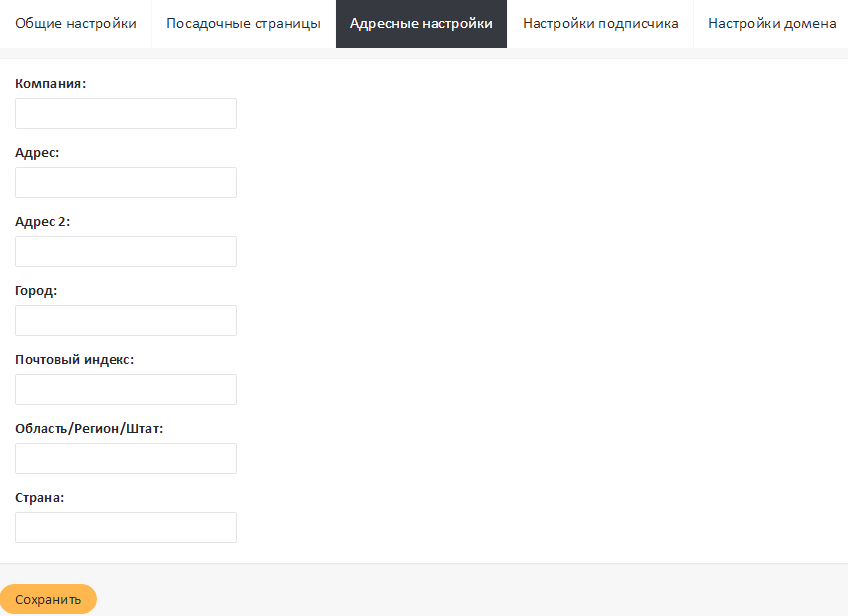Click the Город label
The height and width of the screenshot is (616, 848).
(x=36, y=291)
